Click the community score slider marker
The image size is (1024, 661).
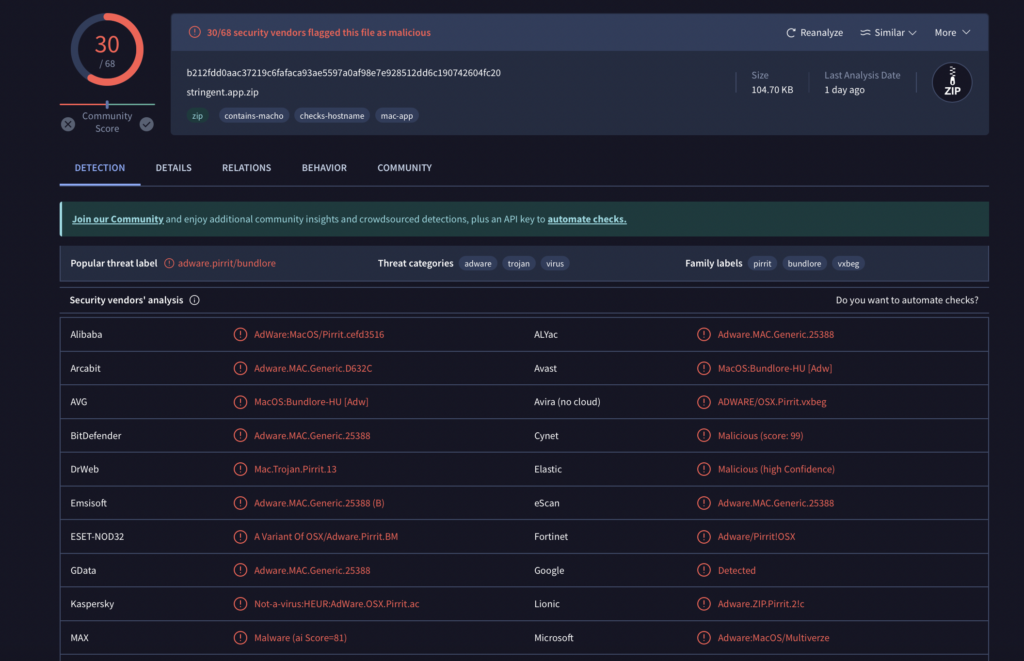click(x=107, y=105)
